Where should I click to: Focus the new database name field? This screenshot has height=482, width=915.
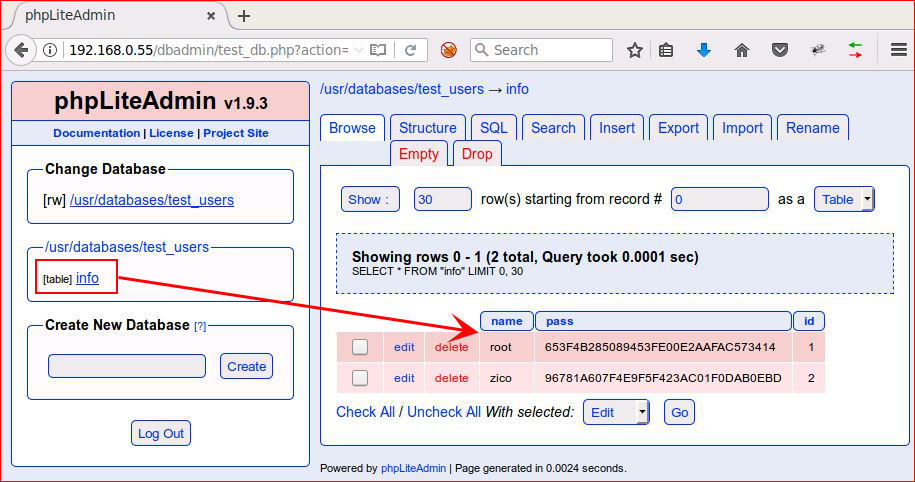pos(127,366)
